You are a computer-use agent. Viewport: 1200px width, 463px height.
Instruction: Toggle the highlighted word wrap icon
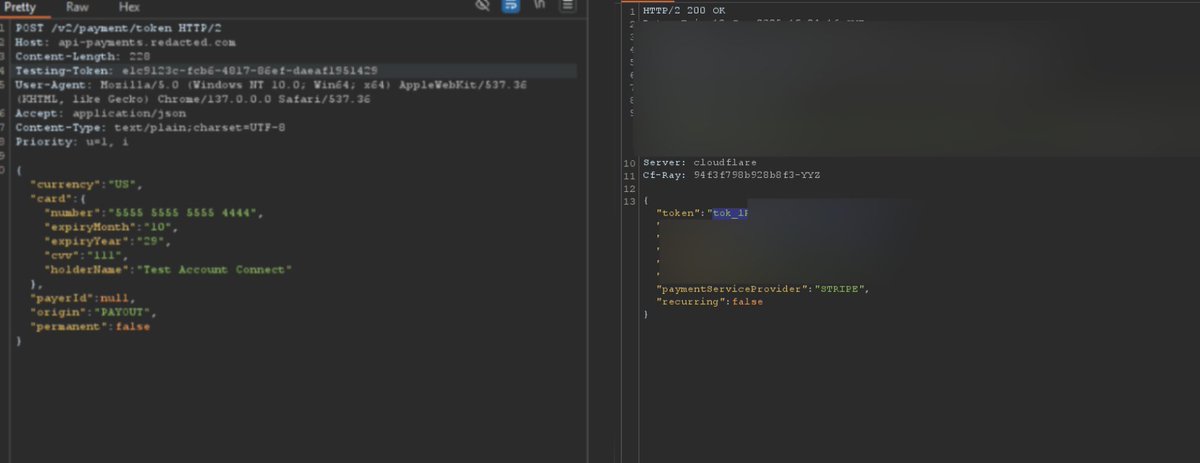(510, 6)
